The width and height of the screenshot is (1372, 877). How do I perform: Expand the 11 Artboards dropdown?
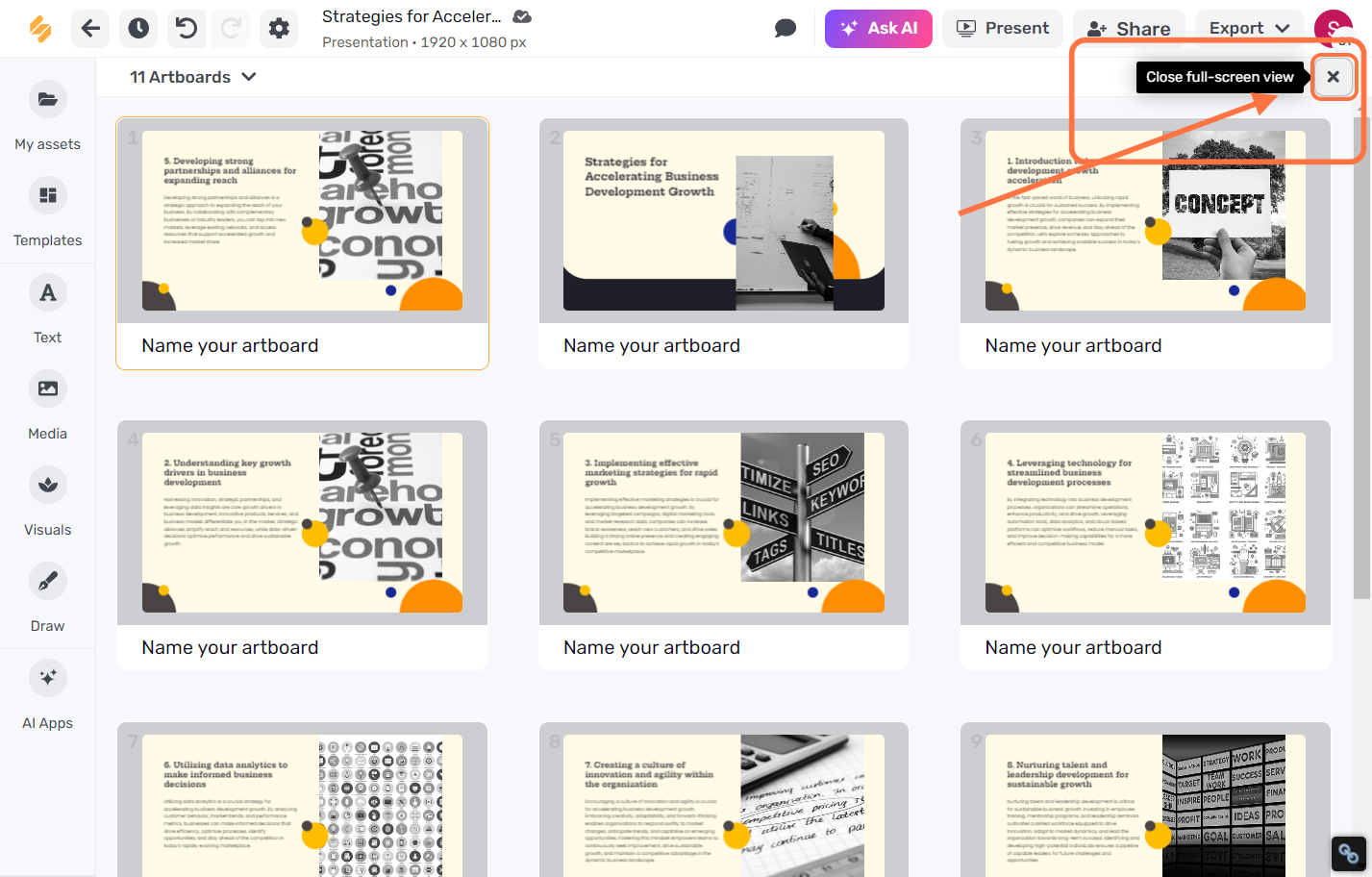click(193, 77)
